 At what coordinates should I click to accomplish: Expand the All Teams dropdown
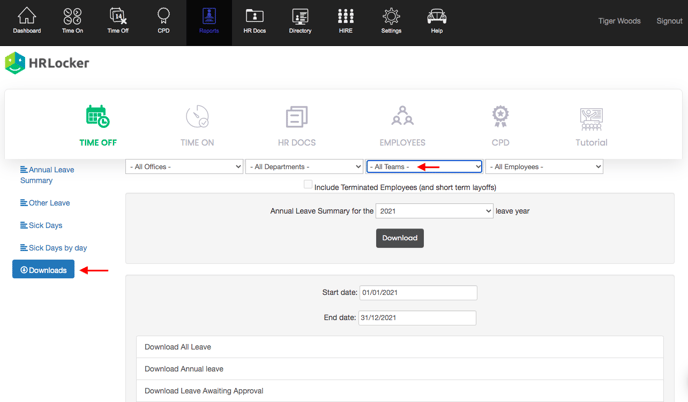(424, 167)
